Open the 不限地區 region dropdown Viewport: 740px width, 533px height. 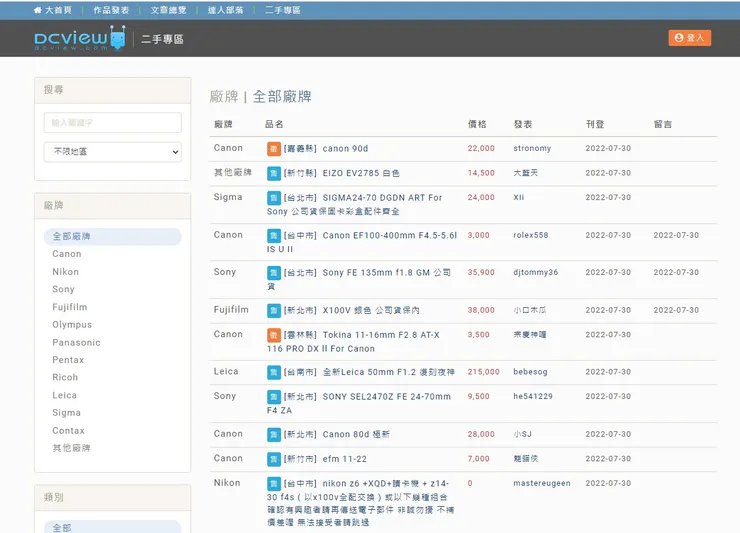pyautogui.click(x=113, y=152)
